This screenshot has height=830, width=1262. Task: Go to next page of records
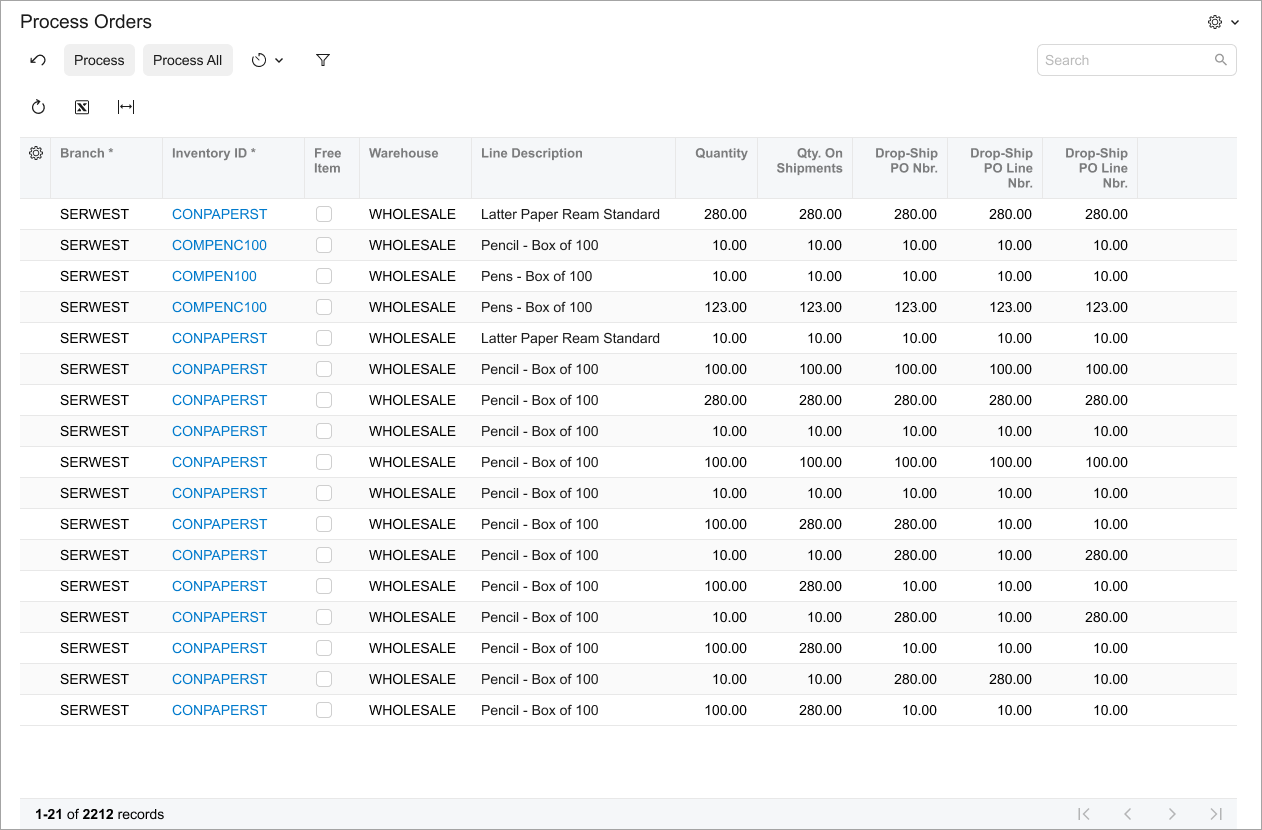(1172, 814)
